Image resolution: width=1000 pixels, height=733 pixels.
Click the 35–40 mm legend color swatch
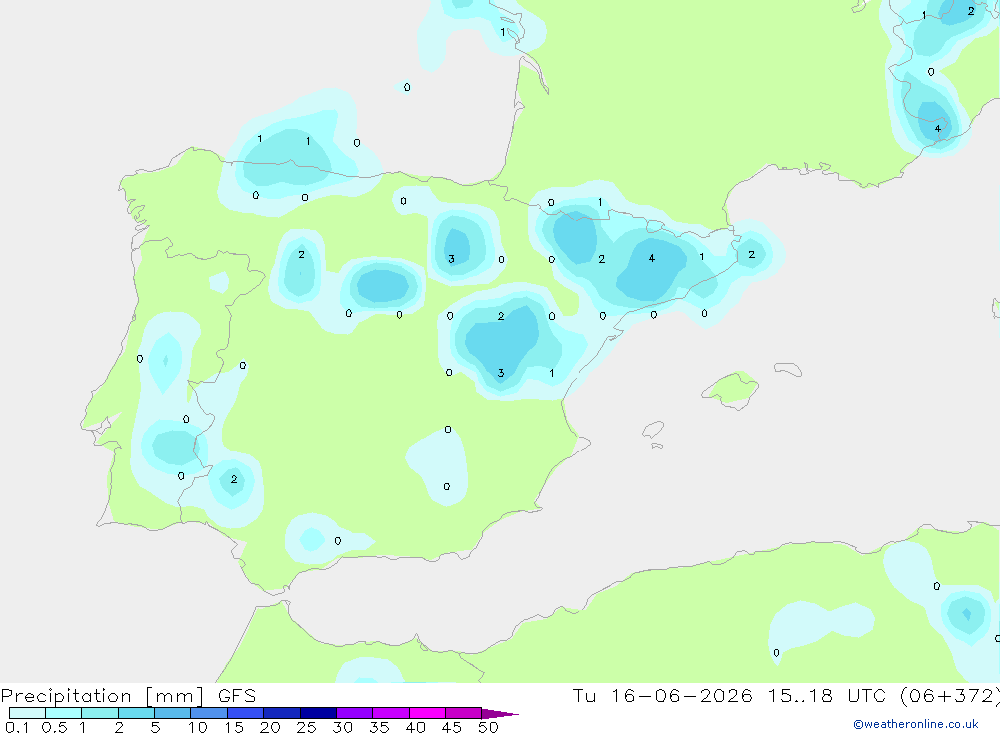(391, 713)
